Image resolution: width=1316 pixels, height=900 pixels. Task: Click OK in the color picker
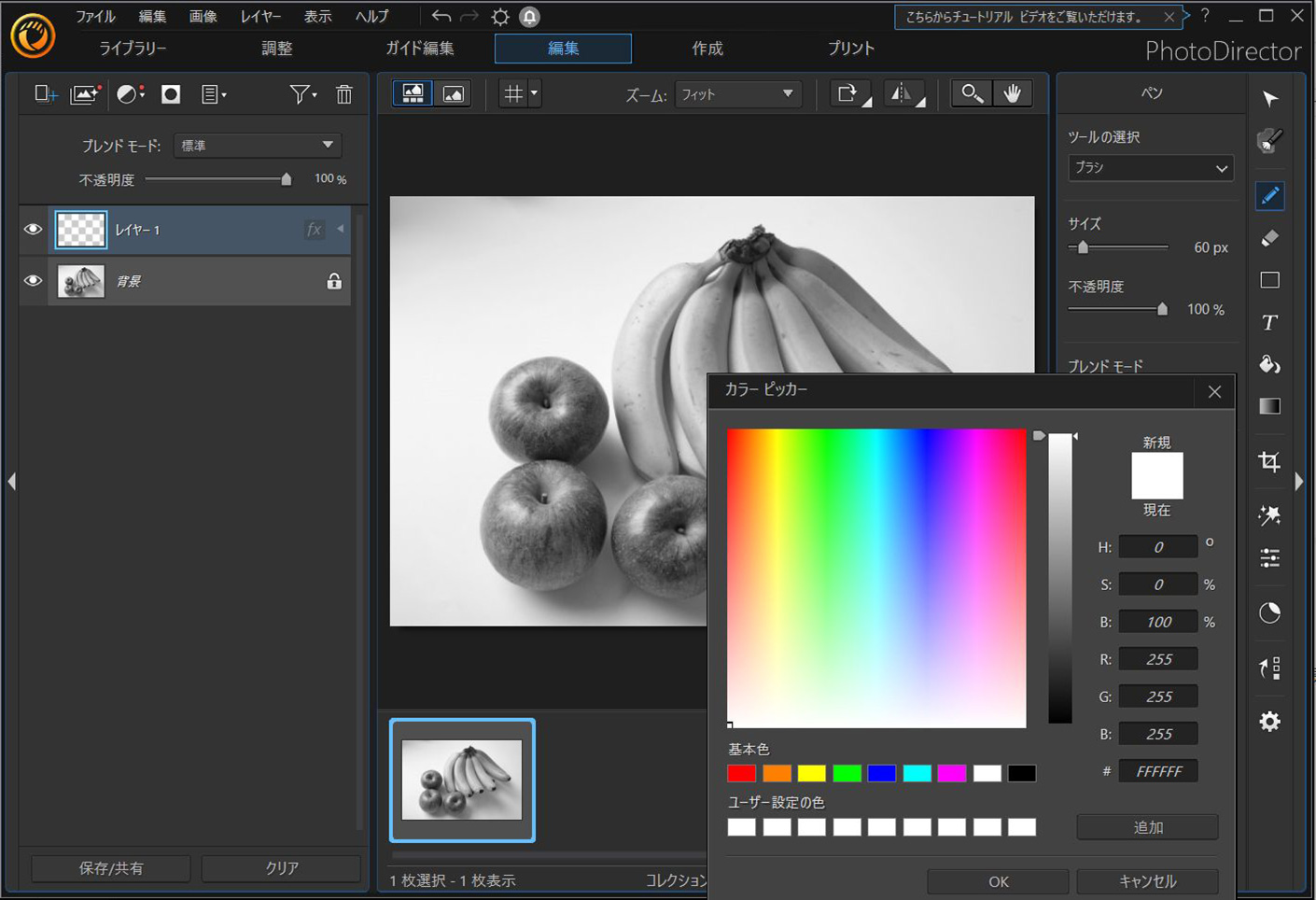pos(998,881)
